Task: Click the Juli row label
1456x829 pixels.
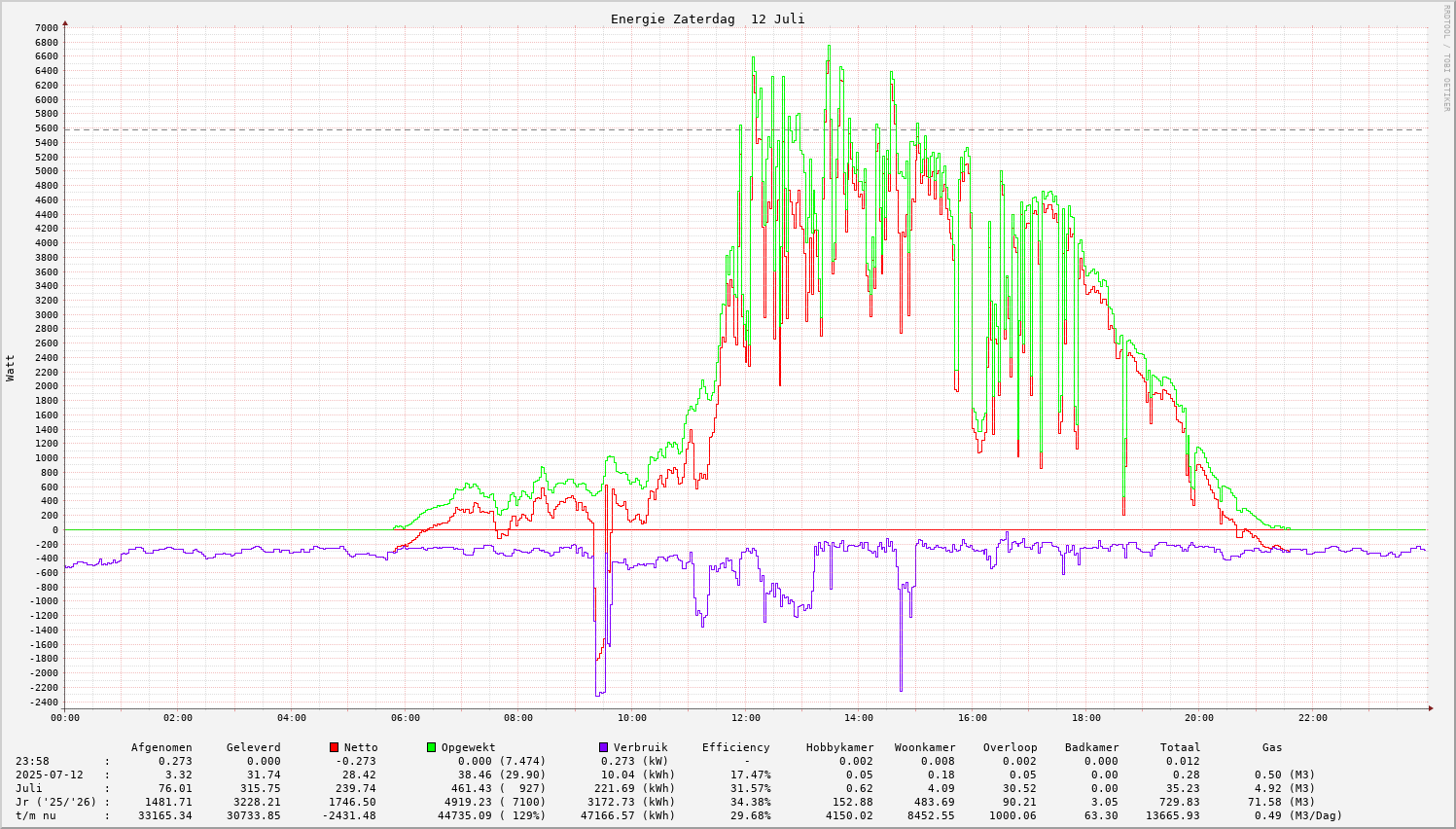Action: tap(29, 788)
